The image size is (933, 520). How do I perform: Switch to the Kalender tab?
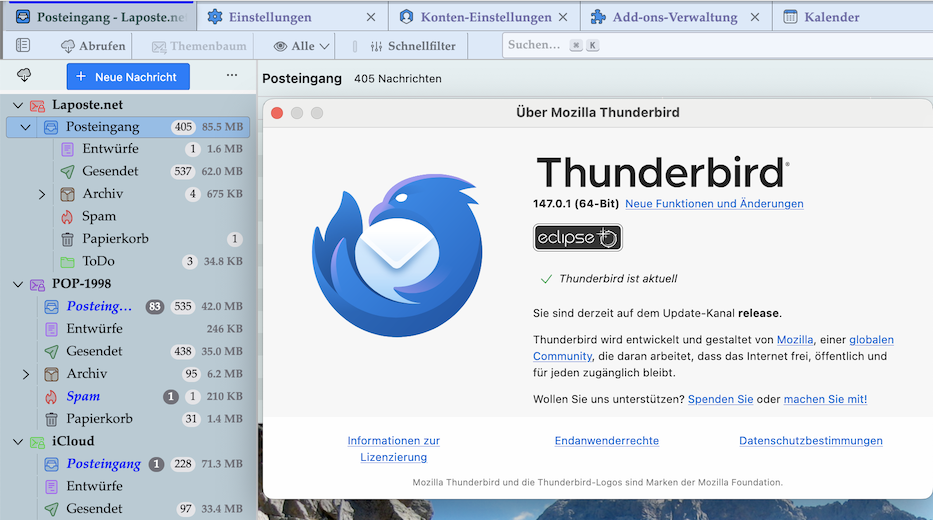(831, 17)
